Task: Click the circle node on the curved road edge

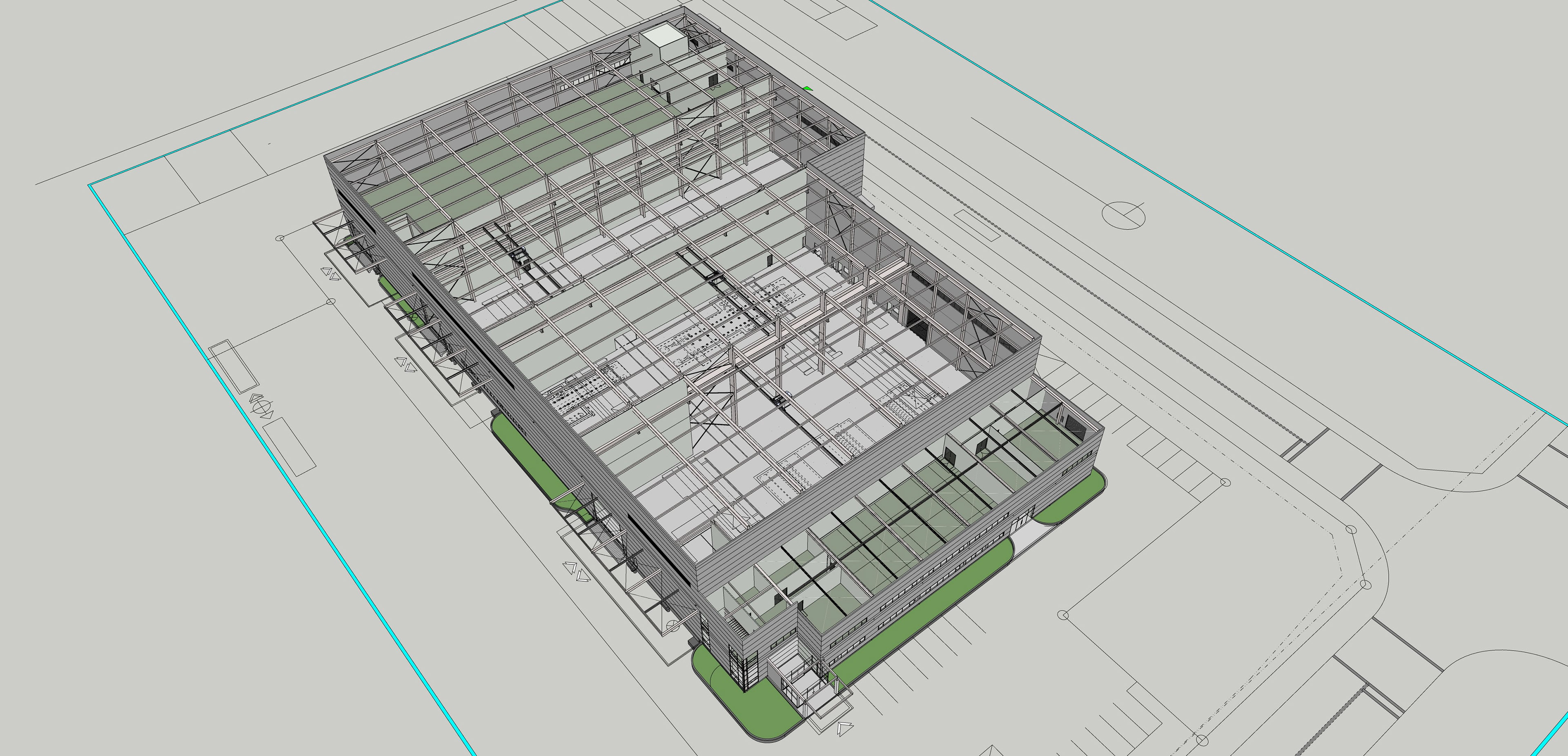Action: pyautogui.click(x=1351, y=530)
